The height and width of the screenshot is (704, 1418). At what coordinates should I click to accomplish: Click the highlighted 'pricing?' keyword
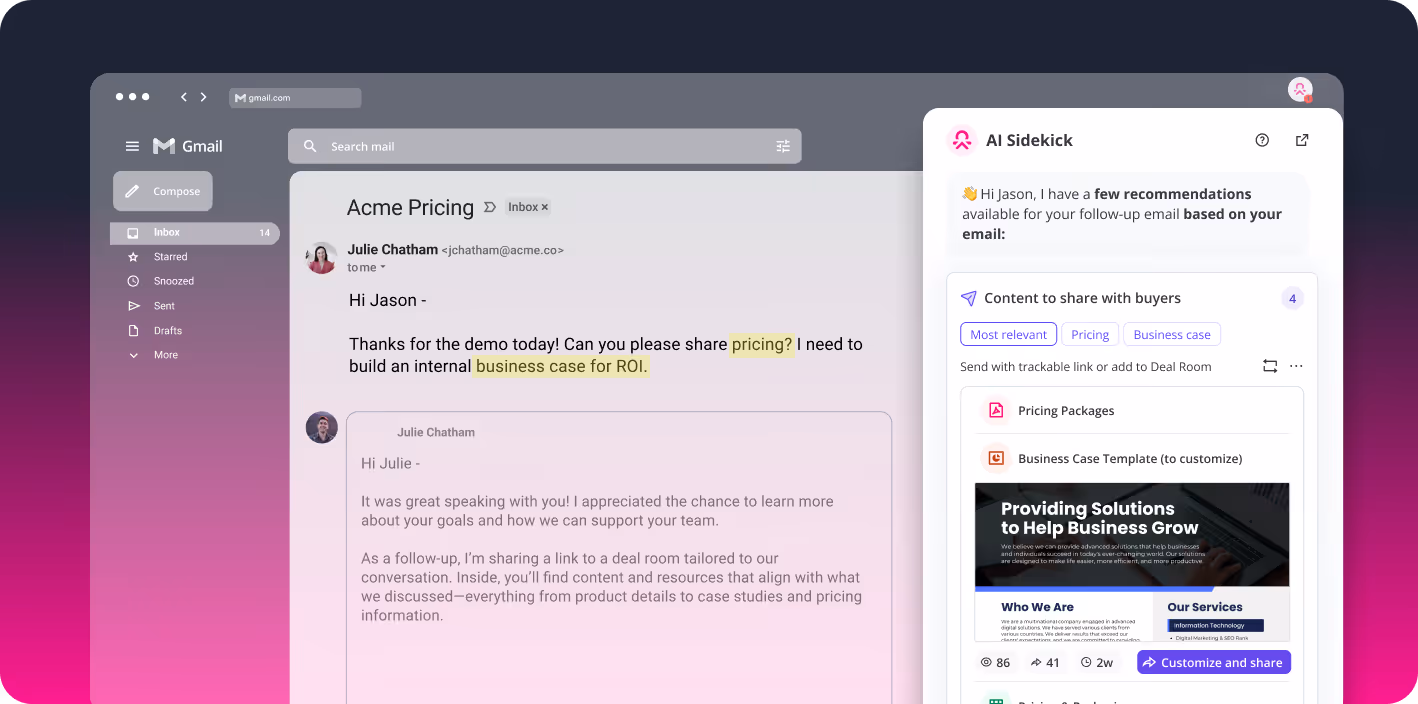pyautogui.click(x=762, y=344)
